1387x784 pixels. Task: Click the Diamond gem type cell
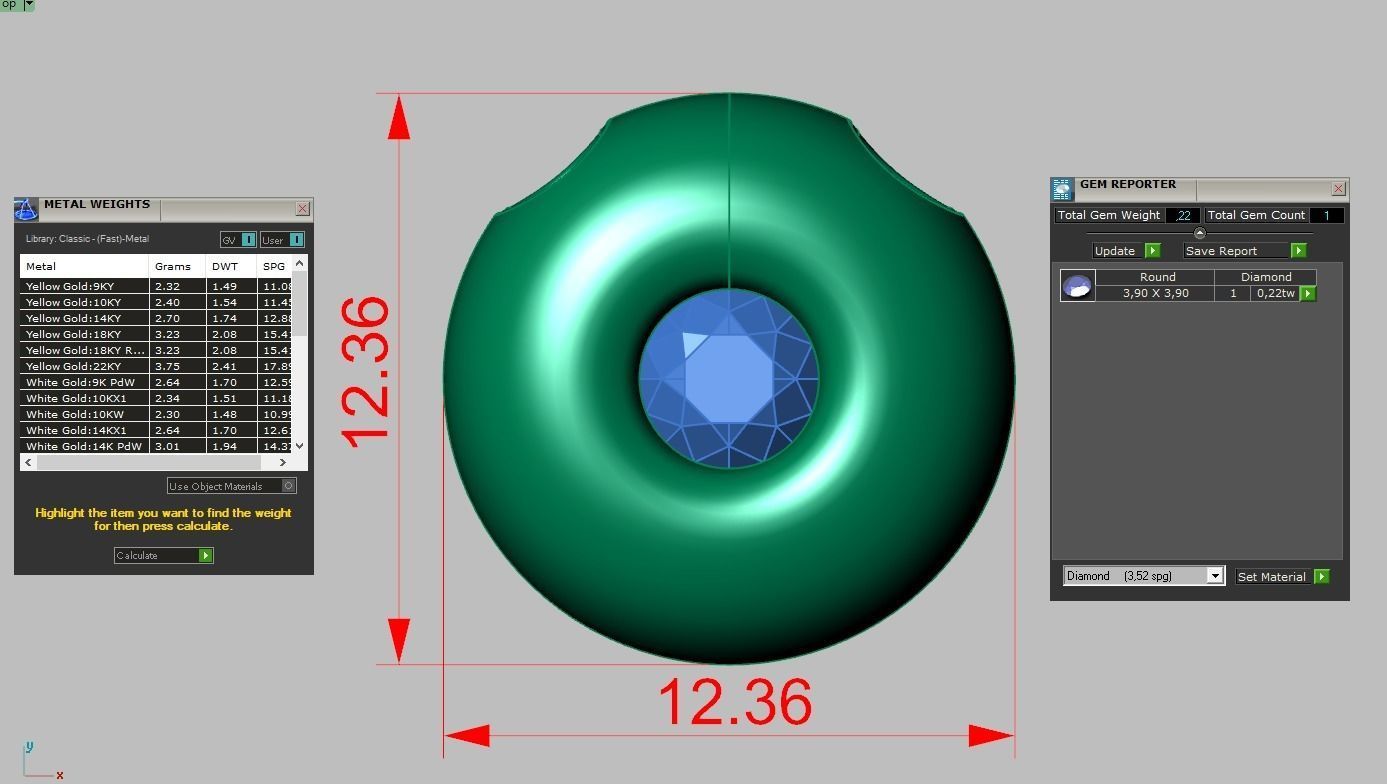(1266, 277)
